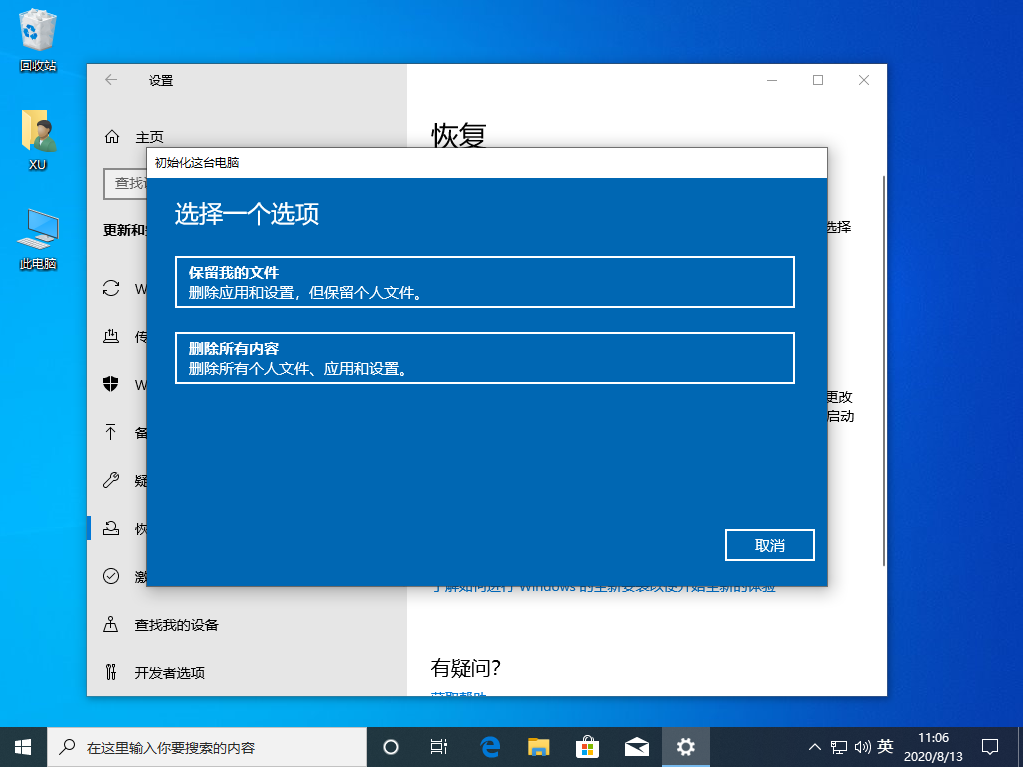1023x767 pixels.
Task: Select the 删除所有内容 option
Action: 484,357
